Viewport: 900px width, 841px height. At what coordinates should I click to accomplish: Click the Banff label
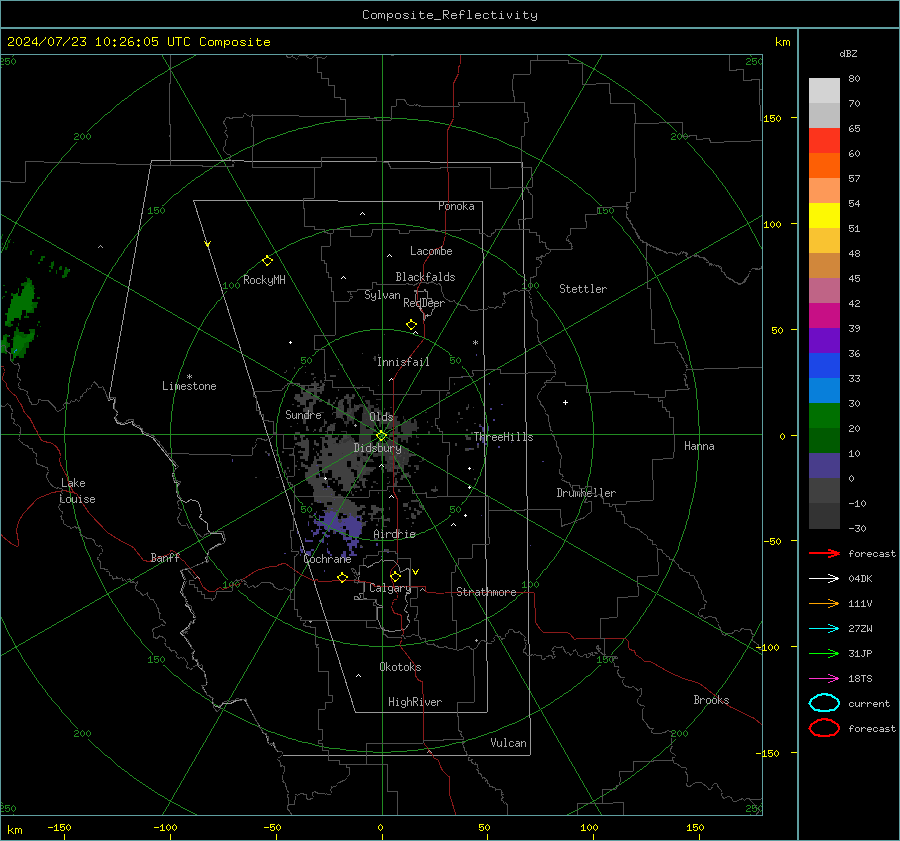click(x=165, y=558)
